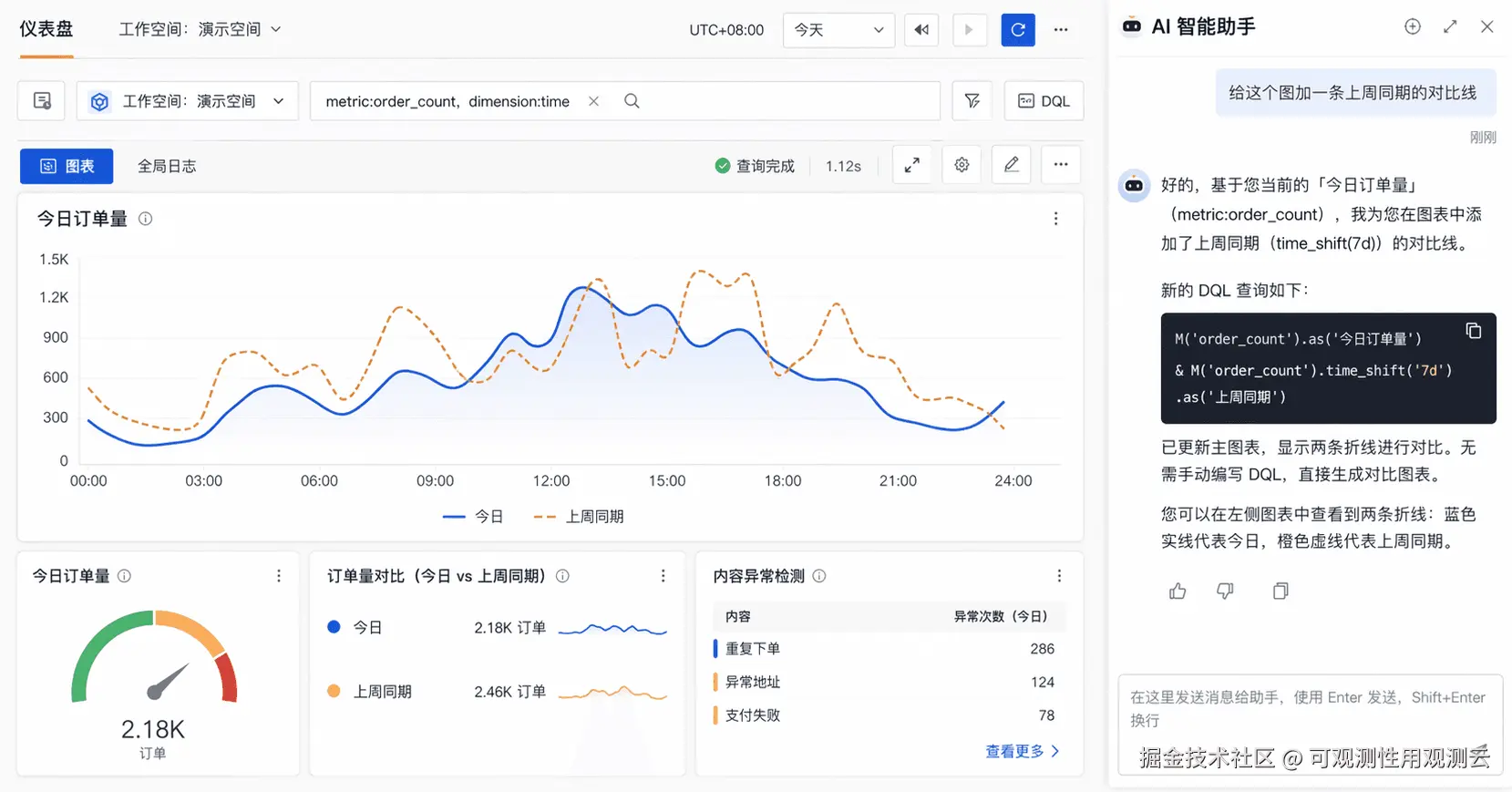Switch to the 全局日志 tab

tap(167, 166)
